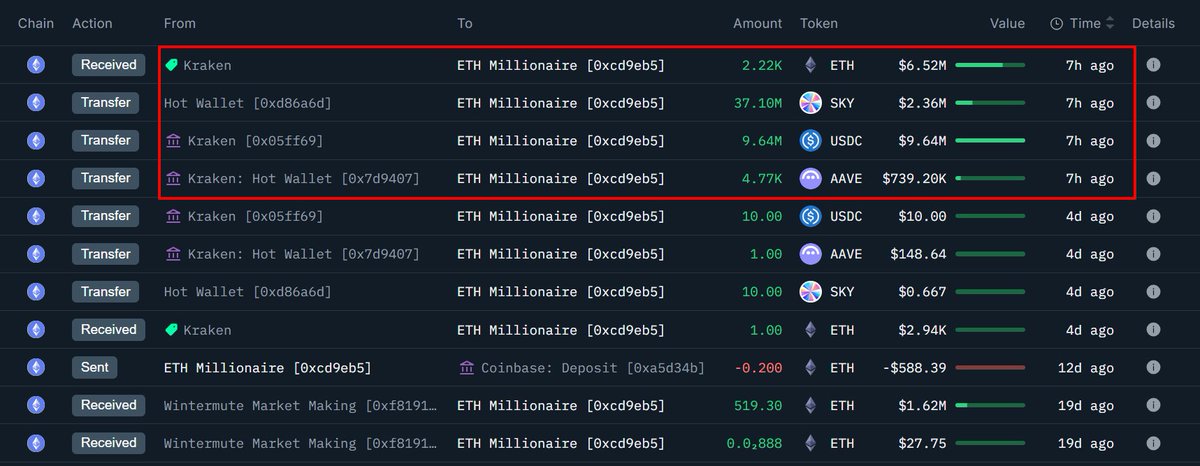The image size is (1200, 466).
Task: Open details icon for the 37.10M SKY transfer
Action: [x=1153, y=103]
